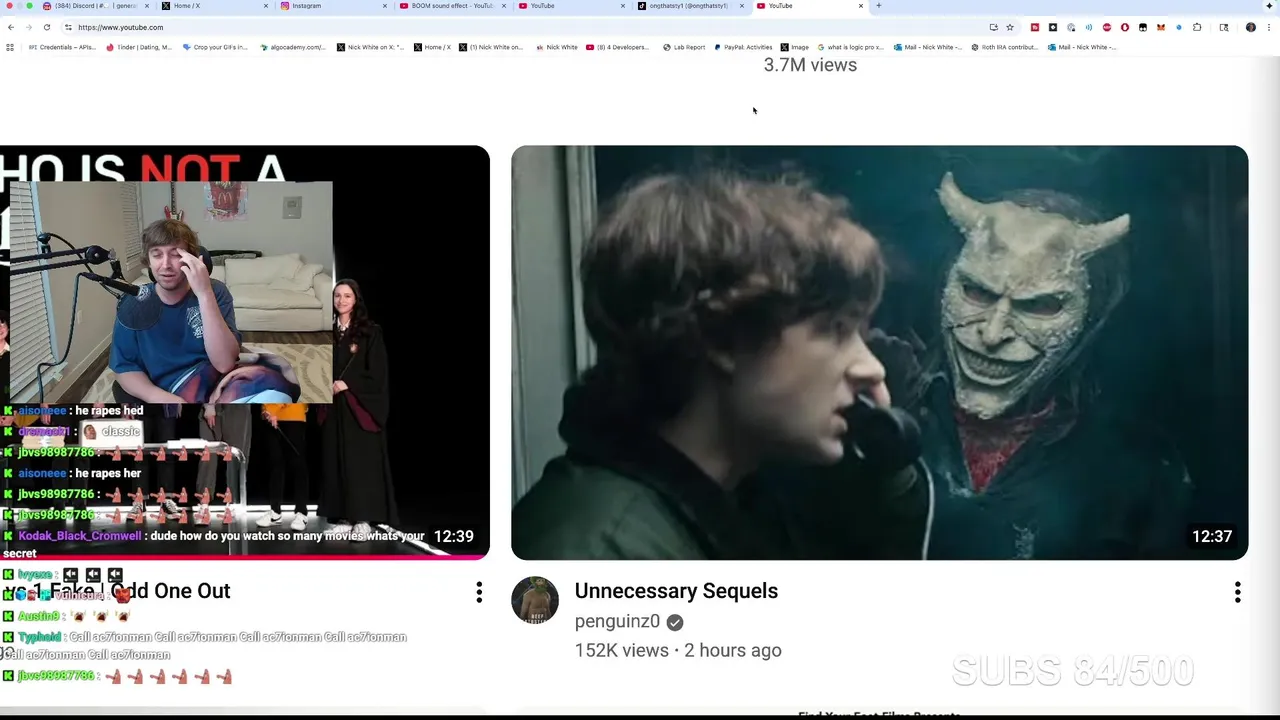Open Roth IRA contribut... bookmark
1280x720 pixels.
coord(1005,47)
